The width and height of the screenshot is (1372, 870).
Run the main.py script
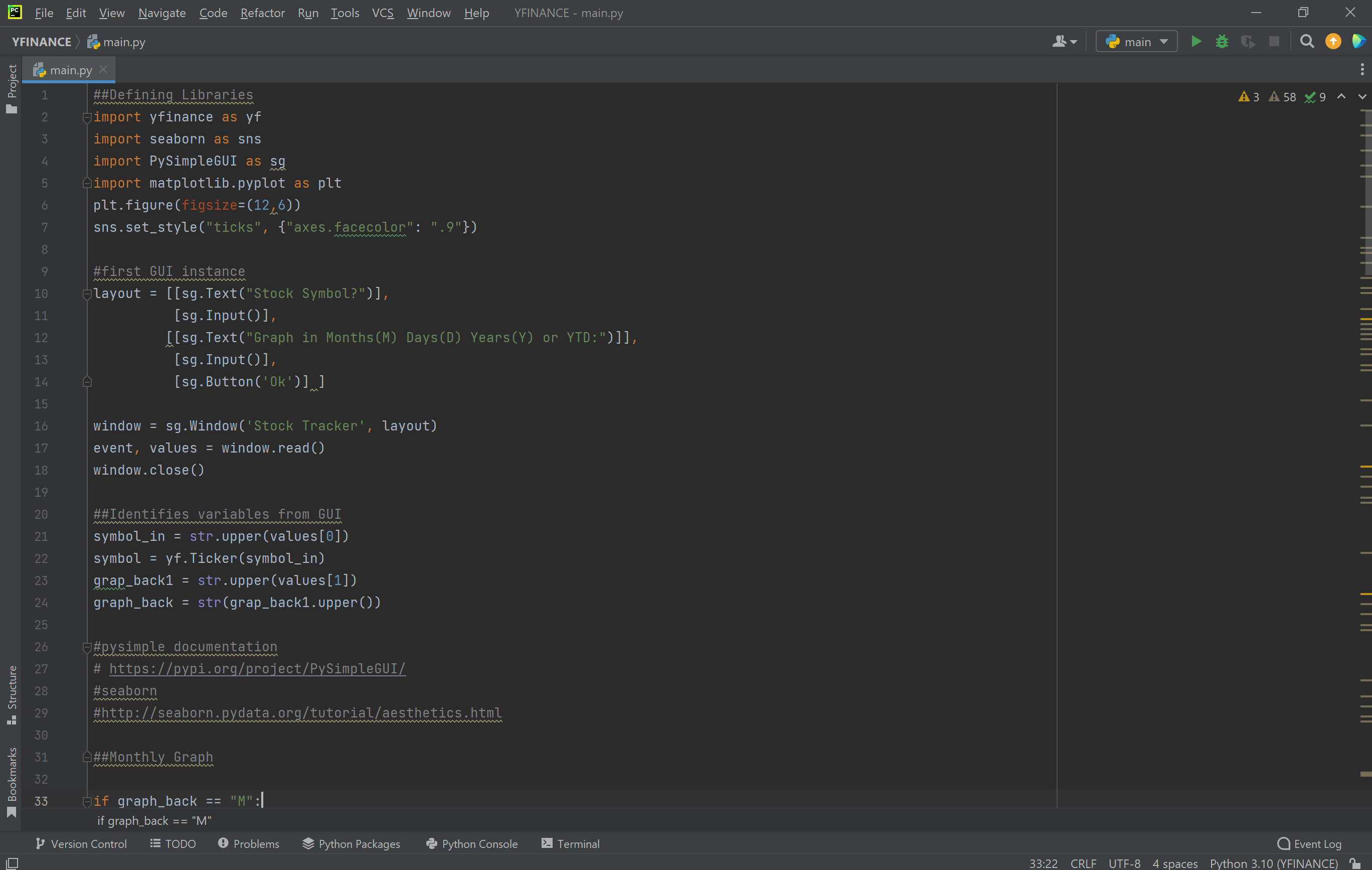[1196, 41]
